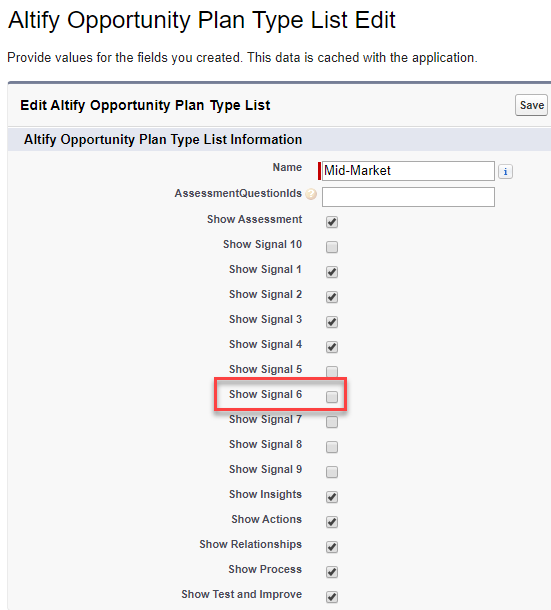Viewport: 551px width, 610px height.
Task: Click the Save button
Action: point(531,105)
